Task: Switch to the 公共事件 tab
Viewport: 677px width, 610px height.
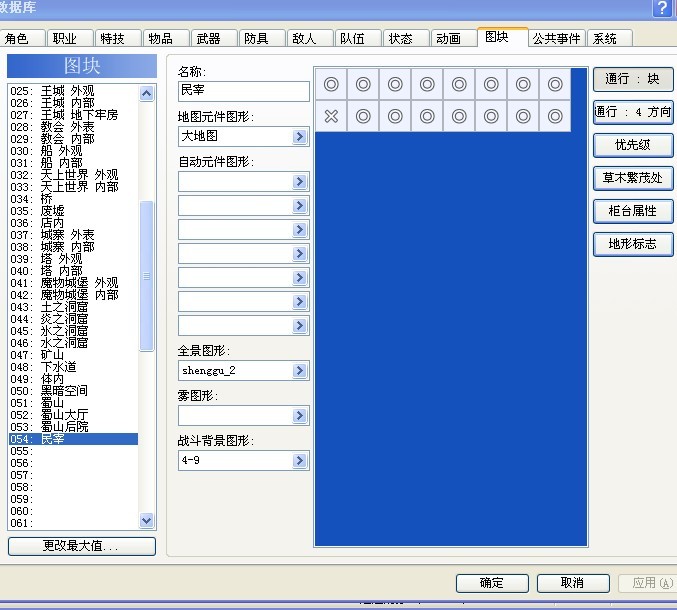Action: (x=557, y=38)
